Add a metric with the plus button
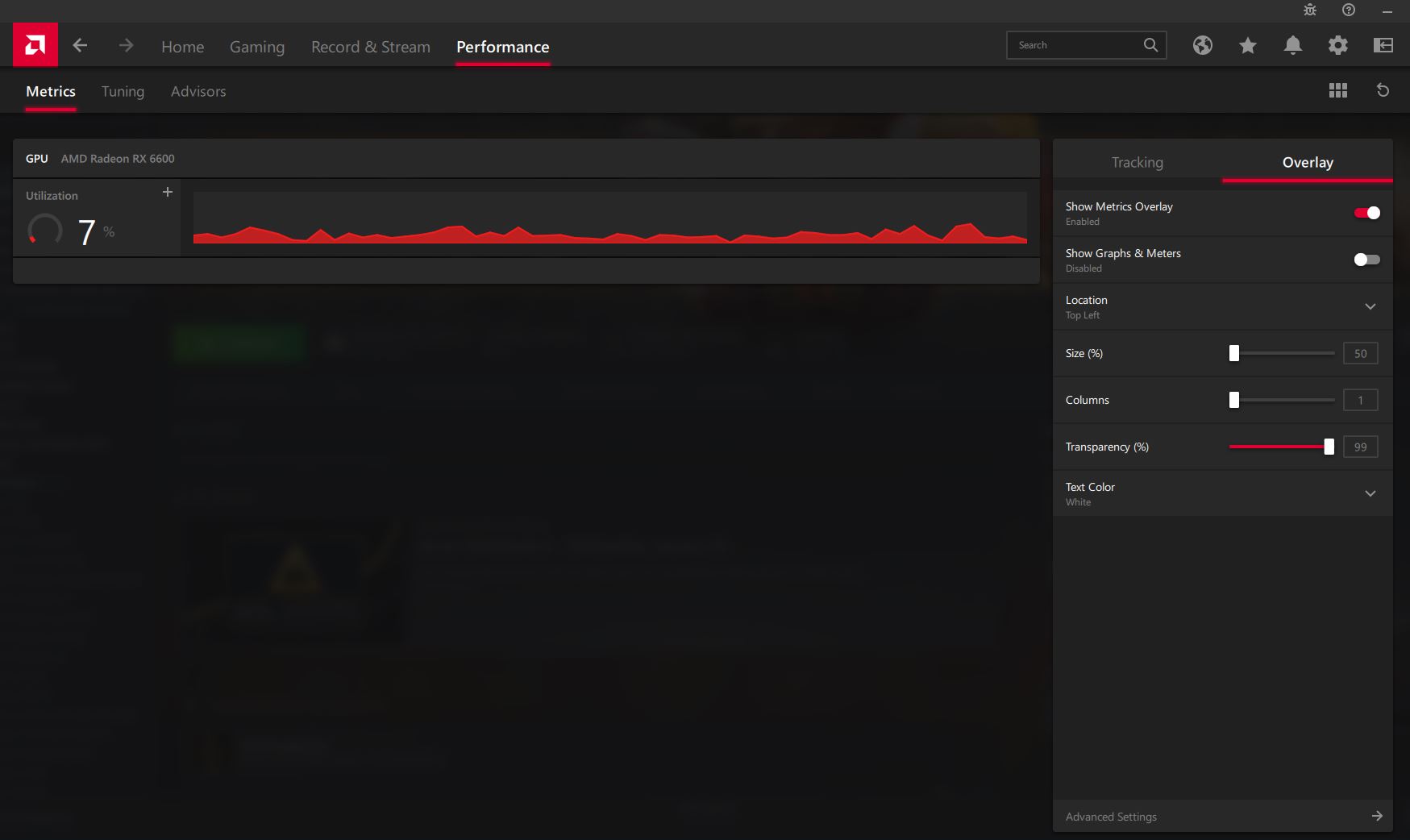1410x840 pixels. pos(167,192)
